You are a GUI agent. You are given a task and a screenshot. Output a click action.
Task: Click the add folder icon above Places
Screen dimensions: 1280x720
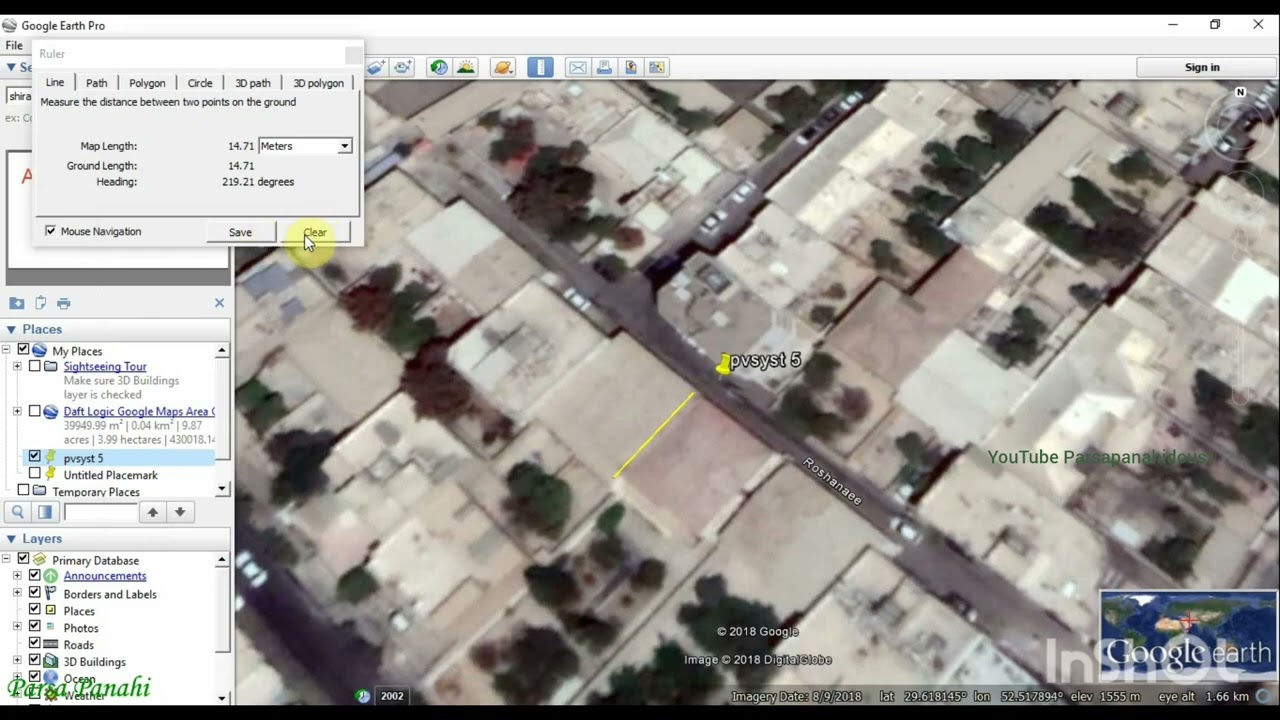coord(16,303)
